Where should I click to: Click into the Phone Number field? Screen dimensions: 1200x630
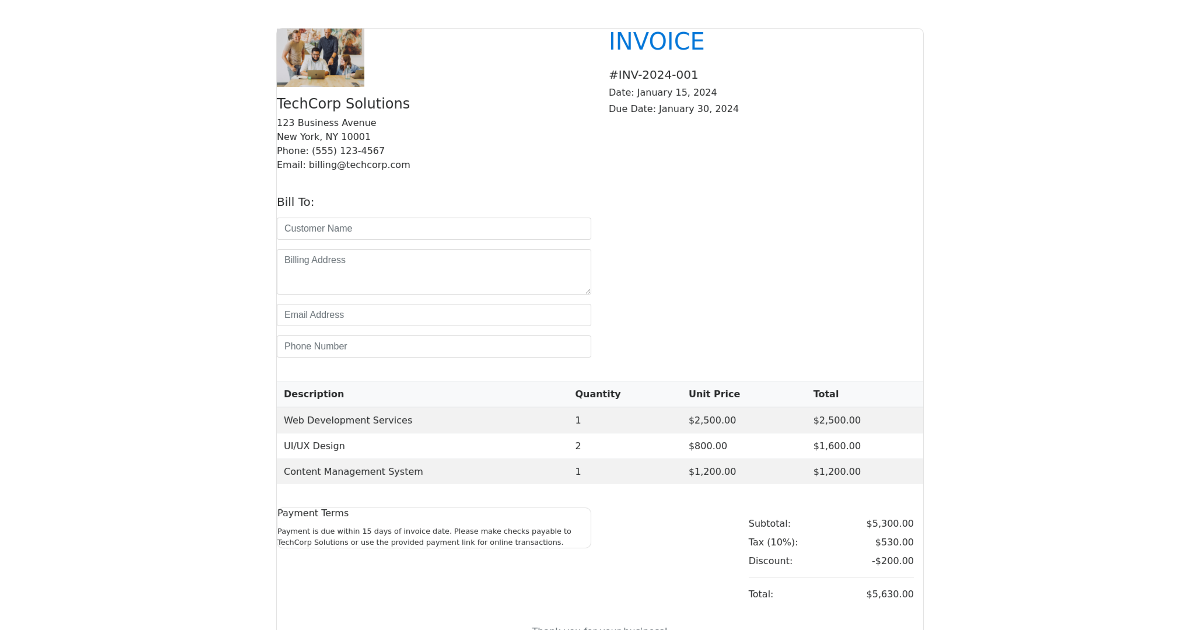click(x=433, y=346)
